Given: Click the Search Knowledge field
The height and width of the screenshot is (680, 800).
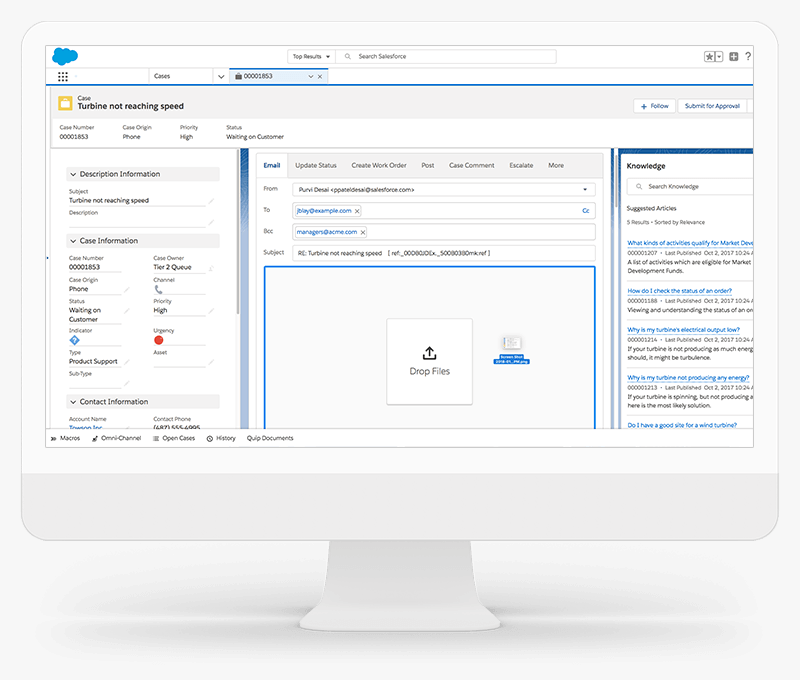Looking at the screenshot, I should tap(690, 187).
